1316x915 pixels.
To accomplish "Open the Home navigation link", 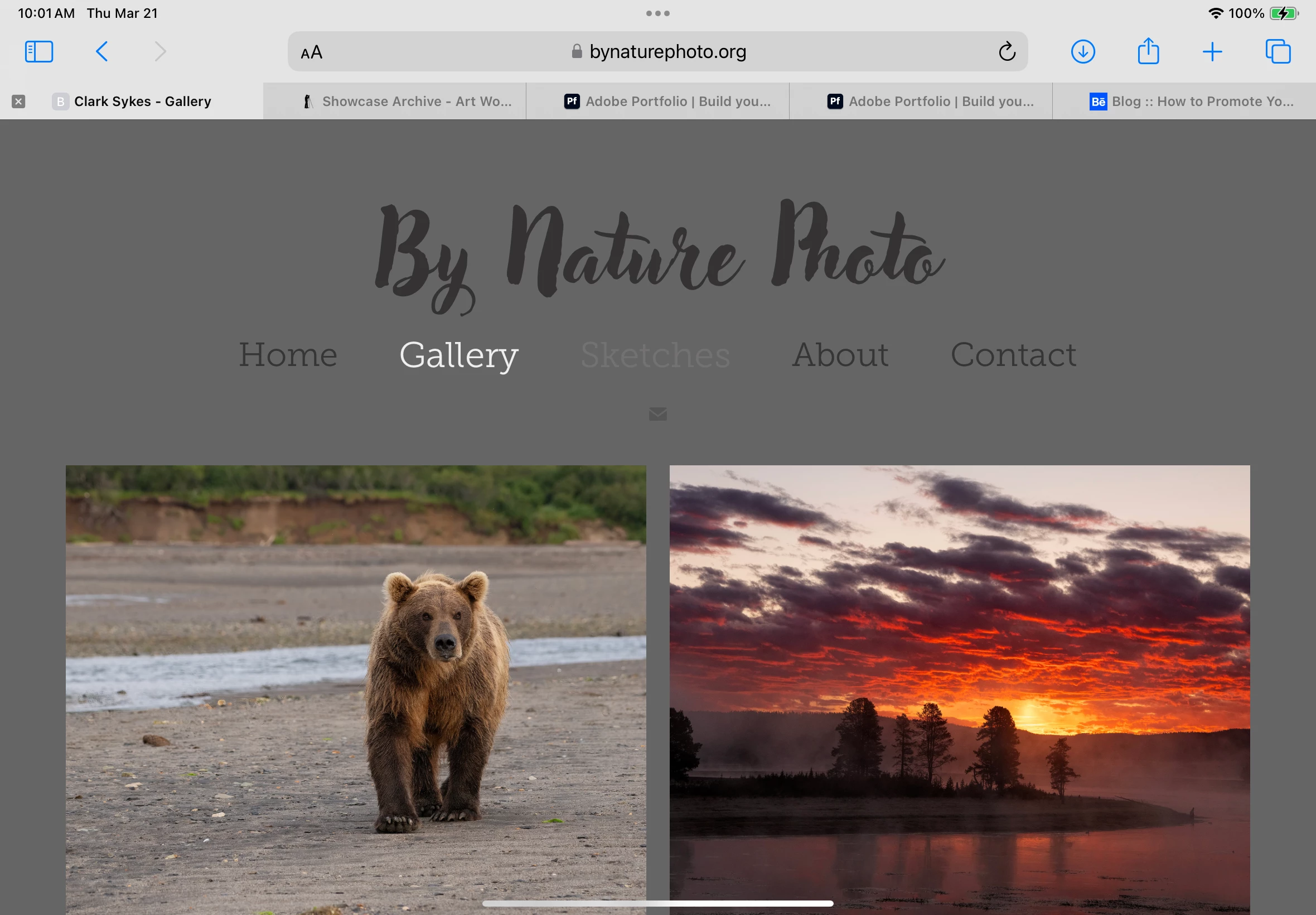I will (x=288, y=354).
